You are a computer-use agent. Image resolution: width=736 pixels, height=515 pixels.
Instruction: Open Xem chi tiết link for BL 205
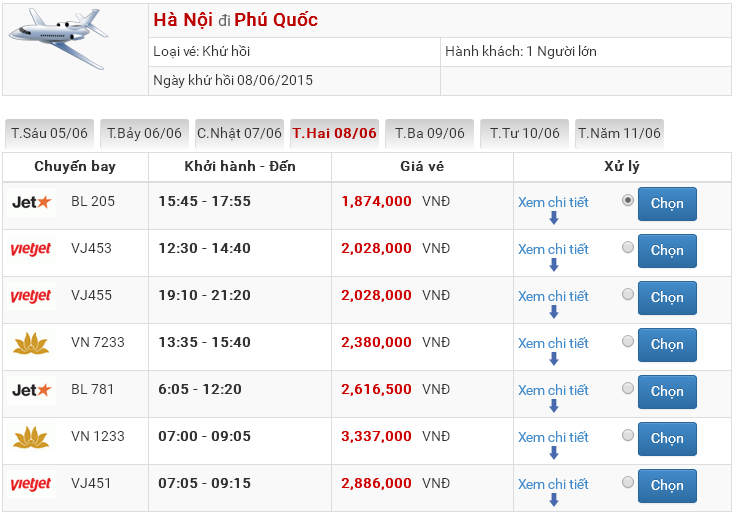tap(553, 202)
